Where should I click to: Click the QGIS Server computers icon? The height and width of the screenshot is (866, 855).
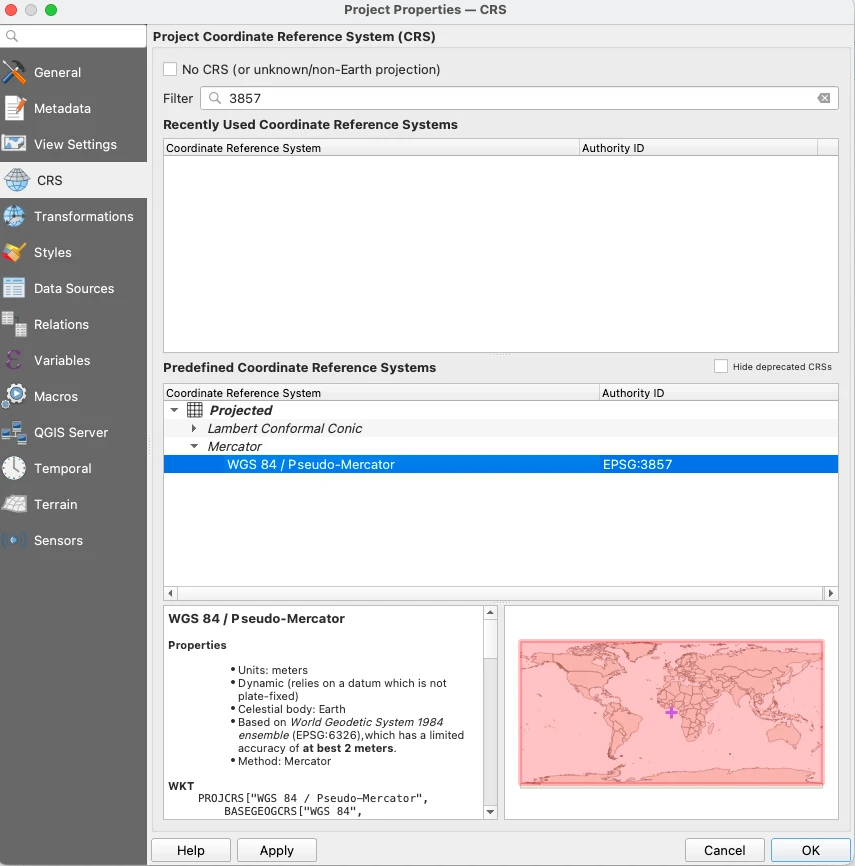coord(14,432)
